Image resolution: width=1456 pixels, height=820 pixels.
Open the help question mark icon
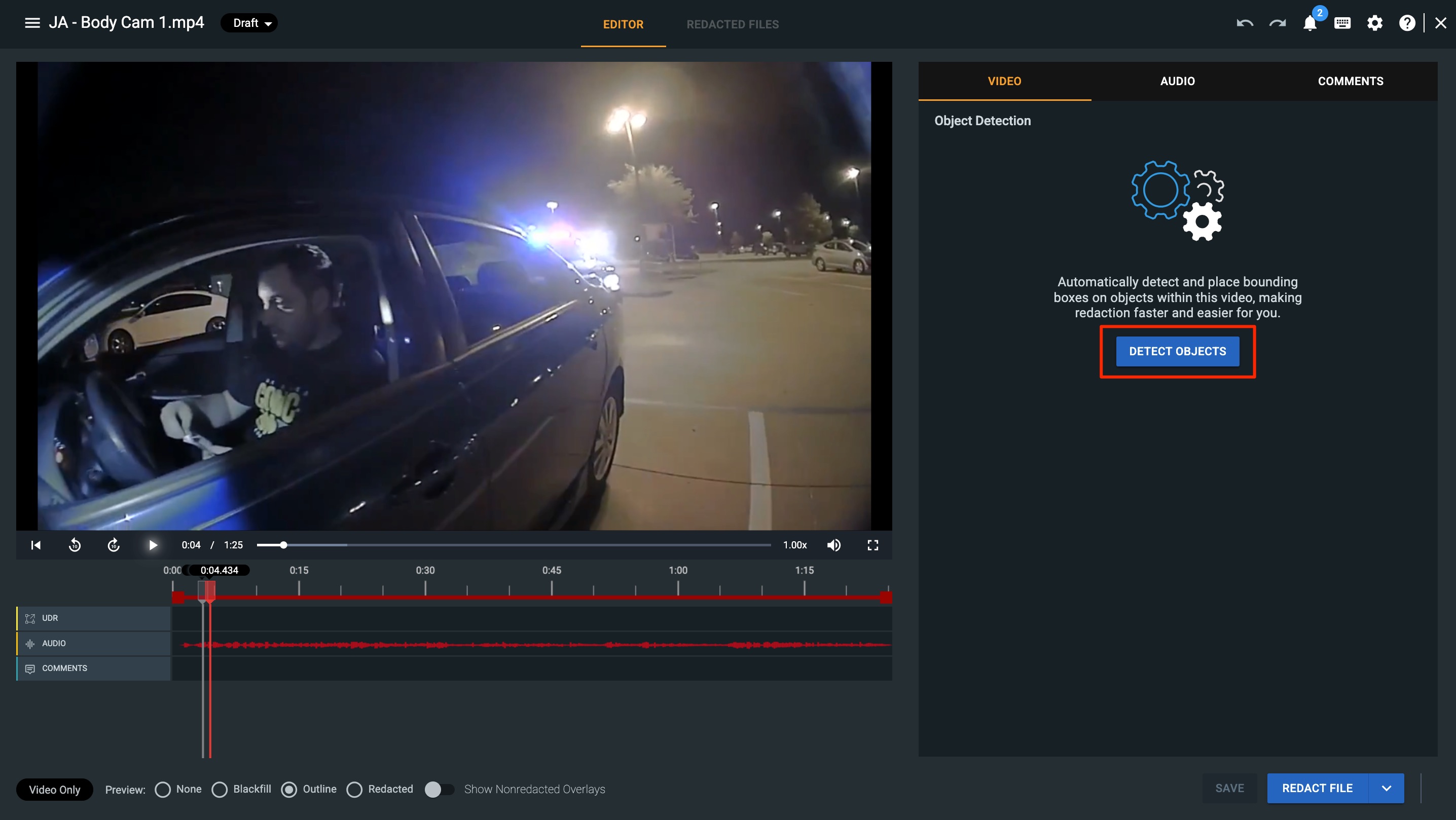coord(1407,23)
